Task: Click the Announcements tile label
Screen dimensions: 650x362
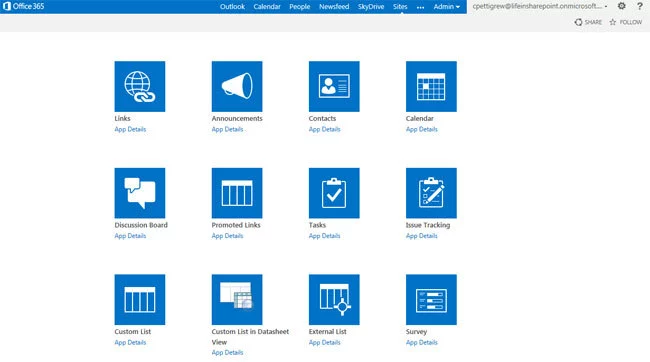Action: click(237, 119)
